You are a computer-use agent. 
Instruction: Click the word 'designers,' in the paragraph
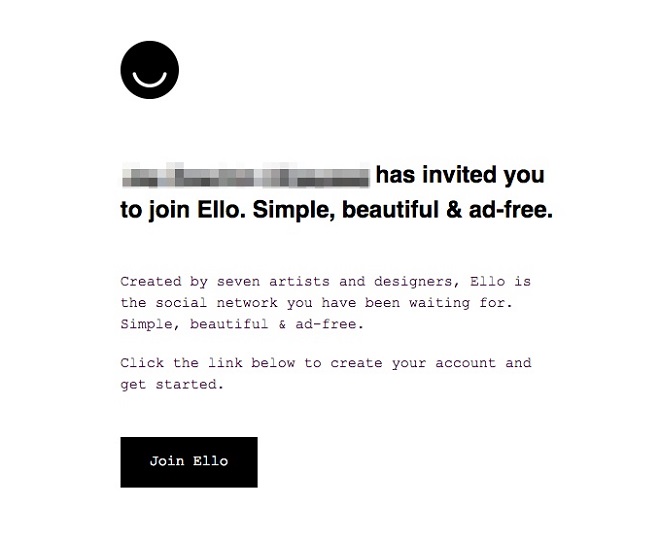coord(417,282)
